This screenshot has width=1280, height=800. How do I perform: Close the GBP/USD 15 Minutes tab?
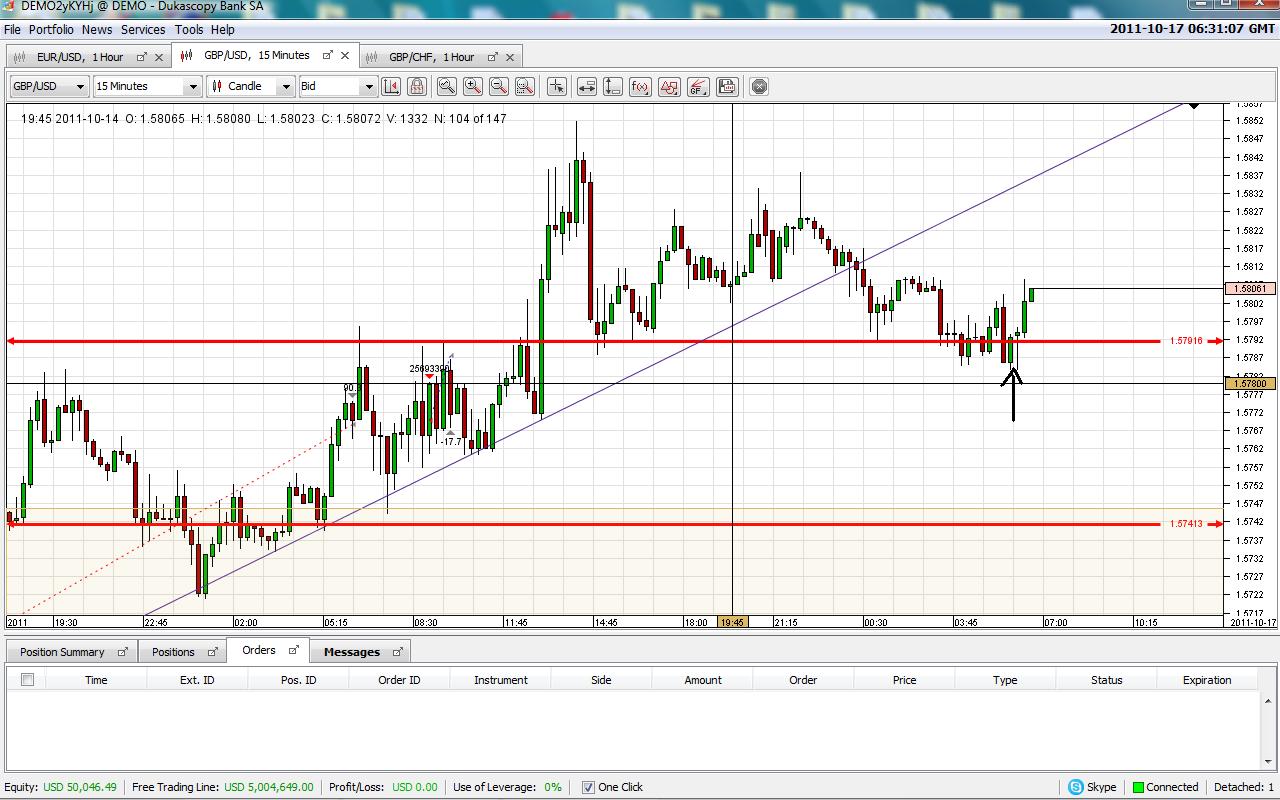(x=345, y=56)
